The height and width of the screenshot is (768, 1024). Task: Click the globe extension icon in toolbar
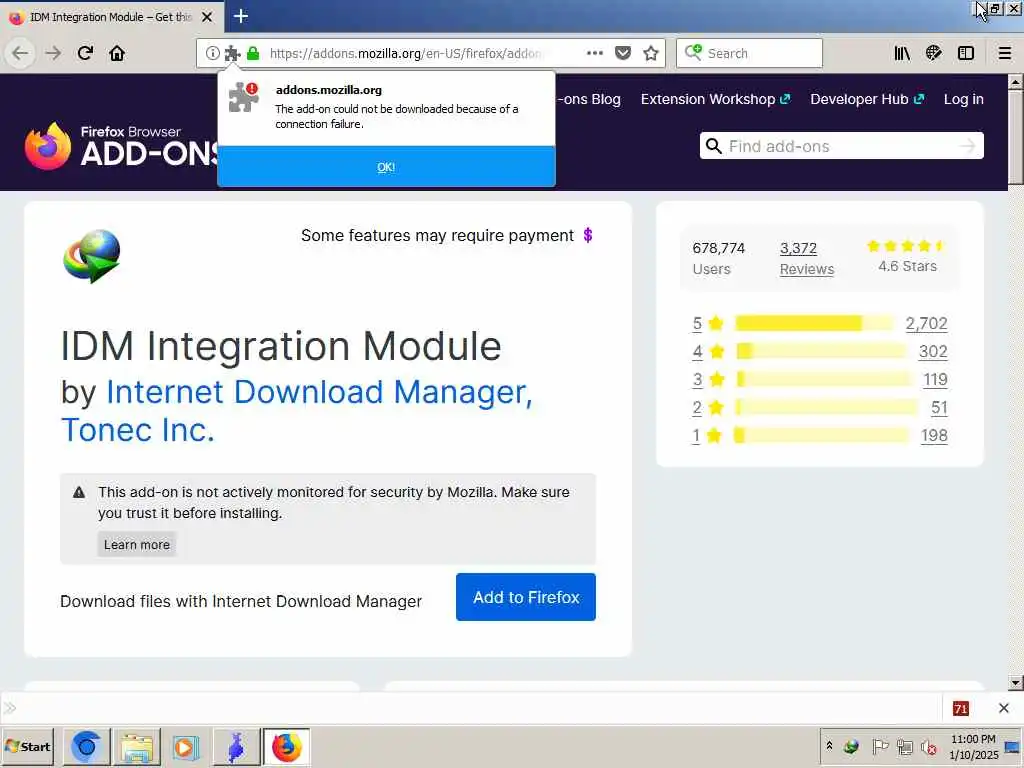[934, 53]
